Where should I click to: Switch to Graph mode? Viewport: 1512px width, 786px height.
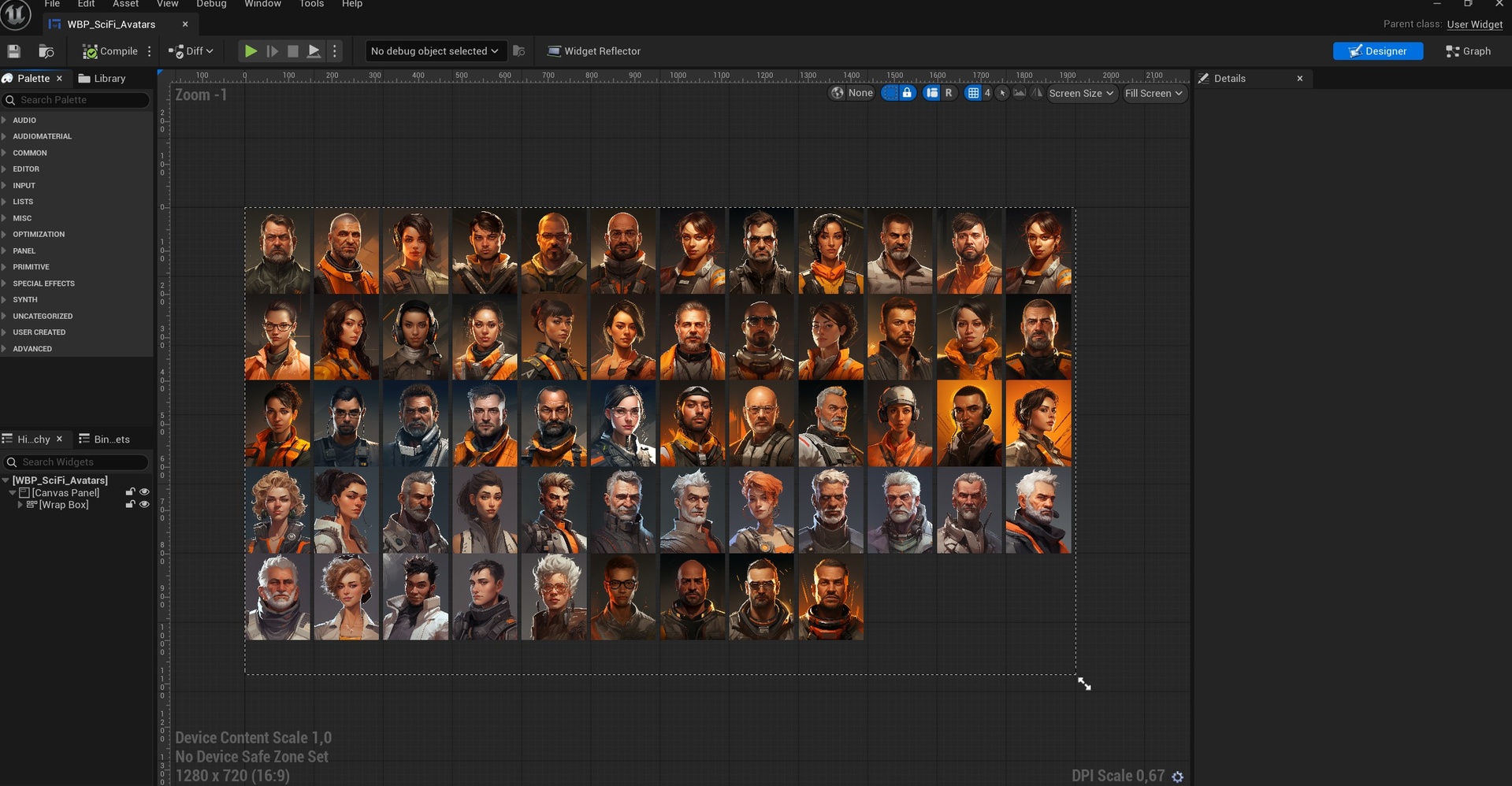pos(1468,51)
